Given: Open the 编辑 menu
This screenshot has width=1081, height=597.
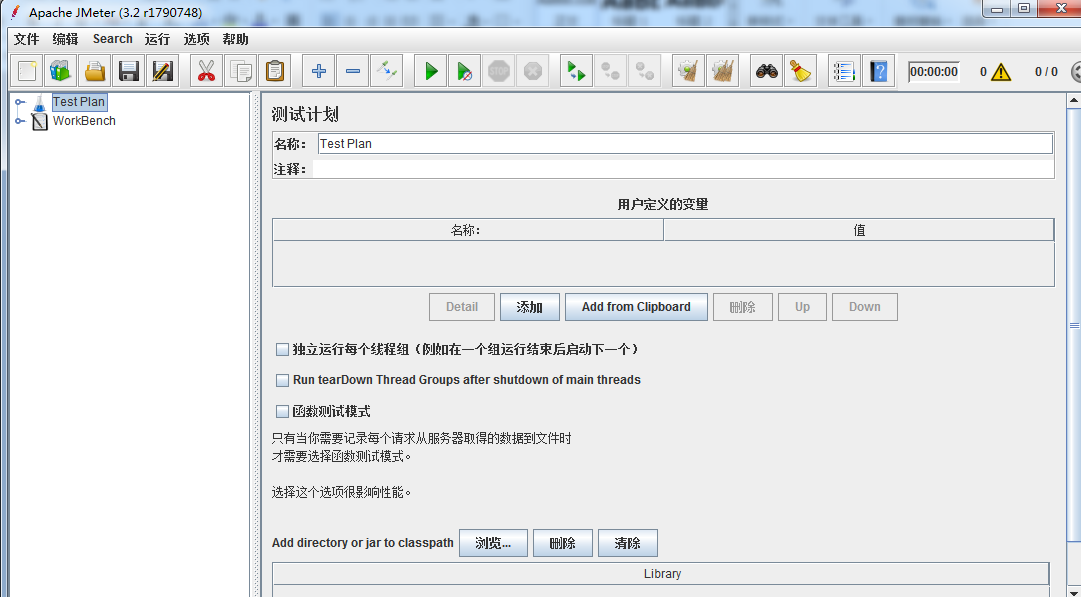Looking at the screenshot, I should click(x=65, y=39).
